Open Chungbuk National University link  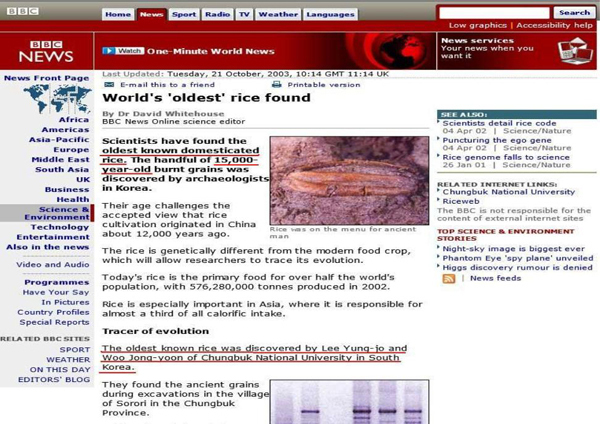click(x=509, y=192)
